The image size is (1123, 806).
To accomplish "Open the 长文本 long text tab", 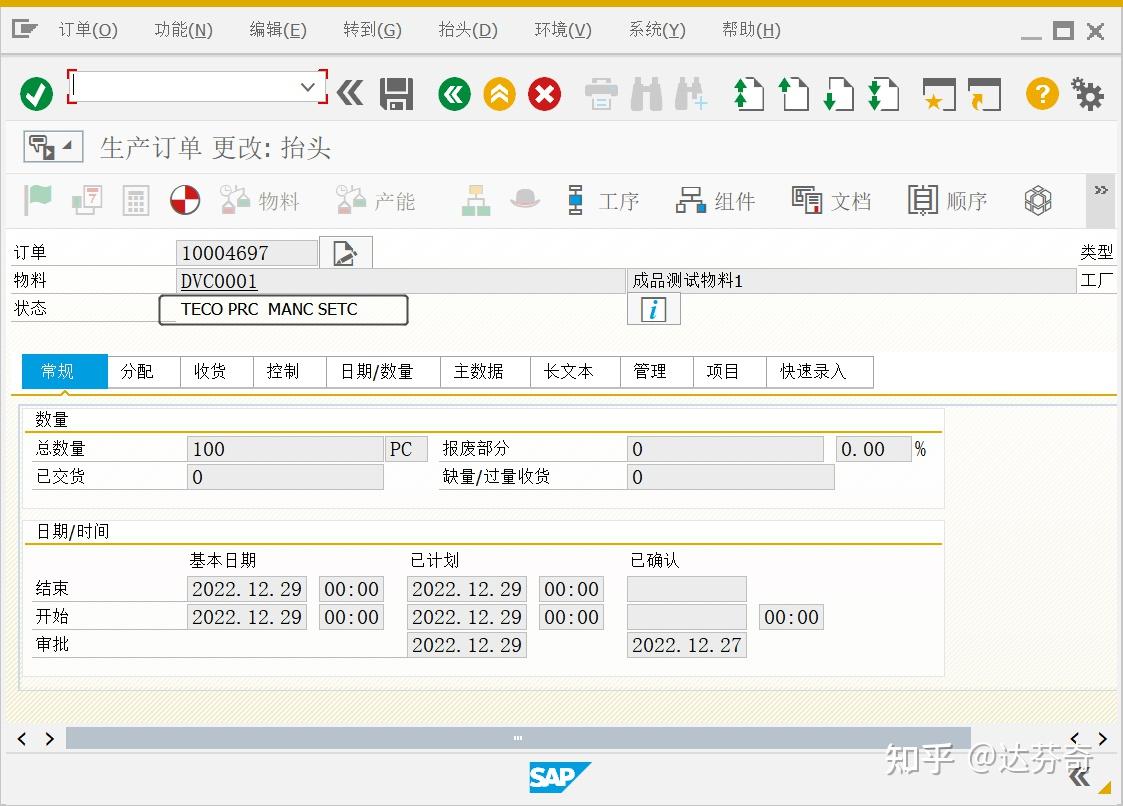I will (x=573, y=371).
